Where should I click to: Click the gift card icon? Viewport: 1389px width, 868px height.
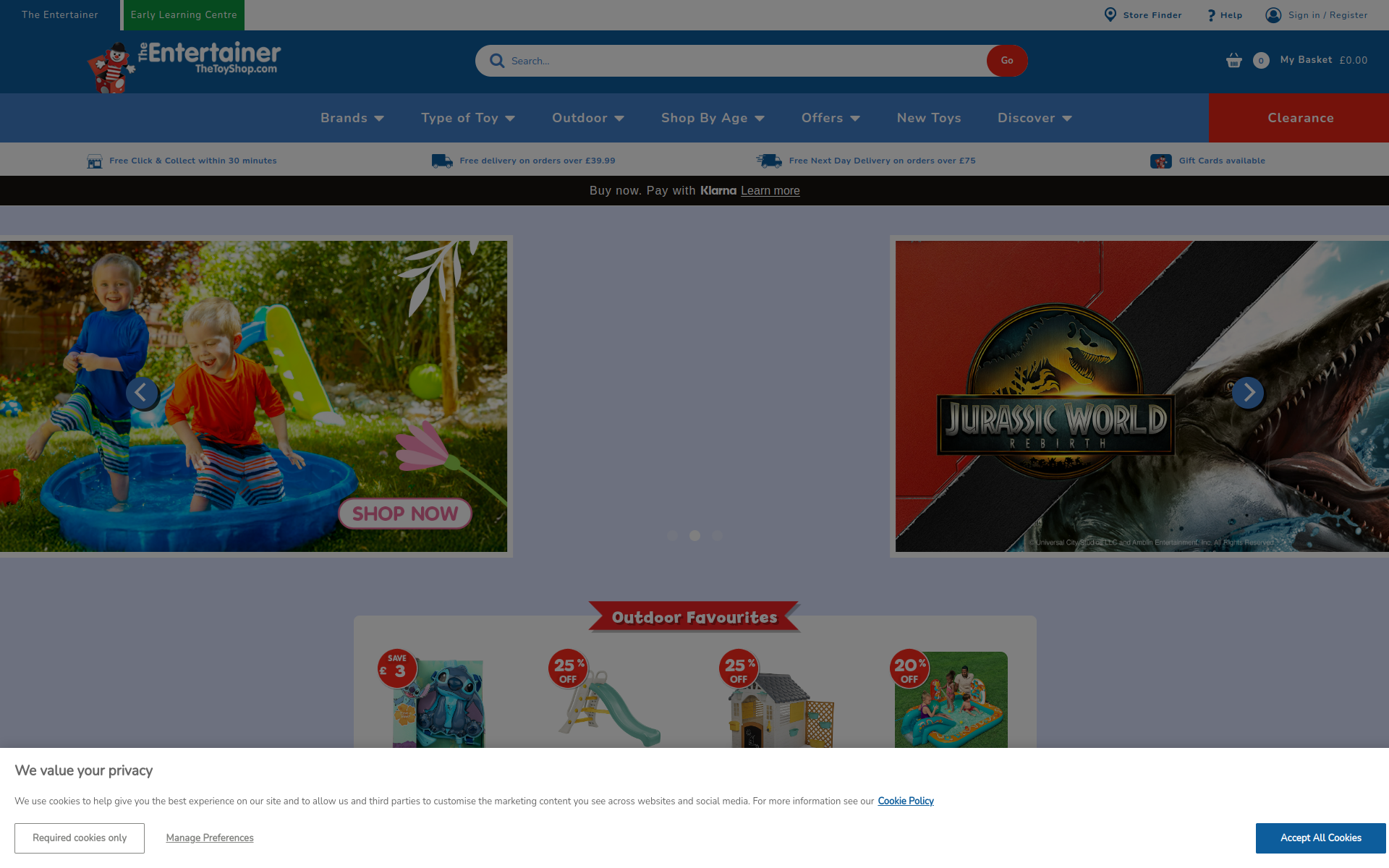coord(1161,161)
